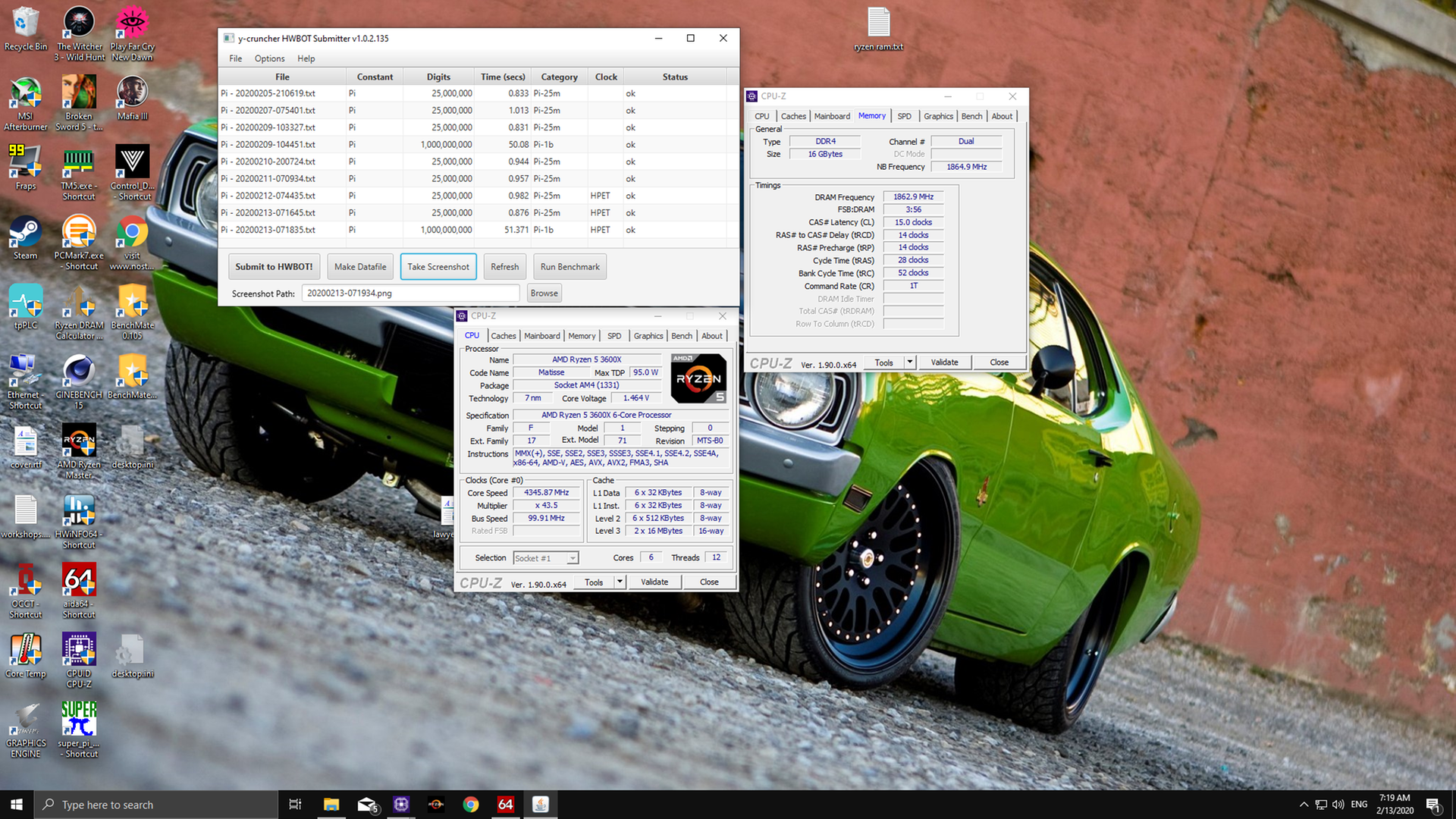The width and height of the screenshot is (1456, 819).
Task: Open the notification center icon
Action: tap(1433, 805)
